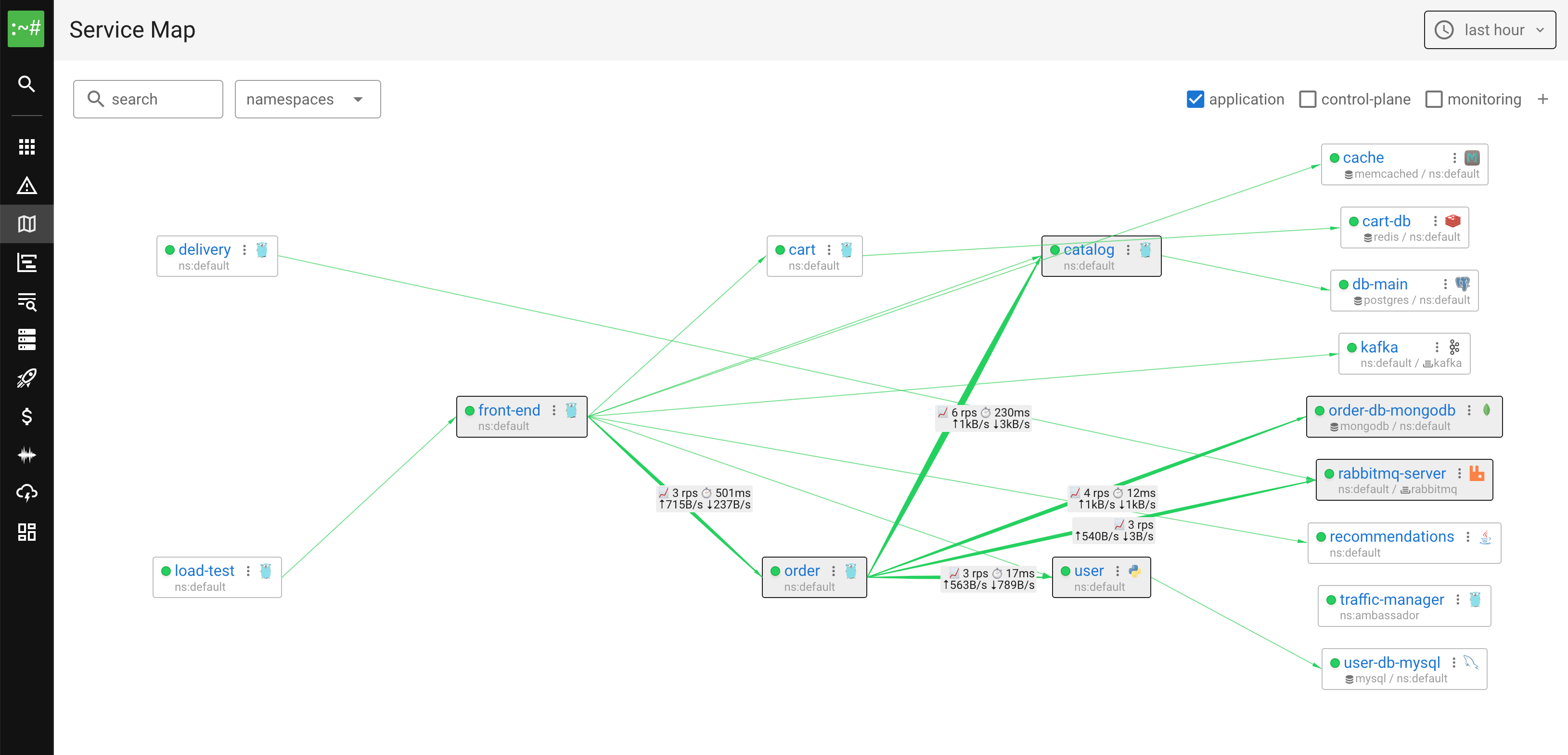The image size is (1568, 755).
Task: Open the applications grid view
Action: point(27,146)
